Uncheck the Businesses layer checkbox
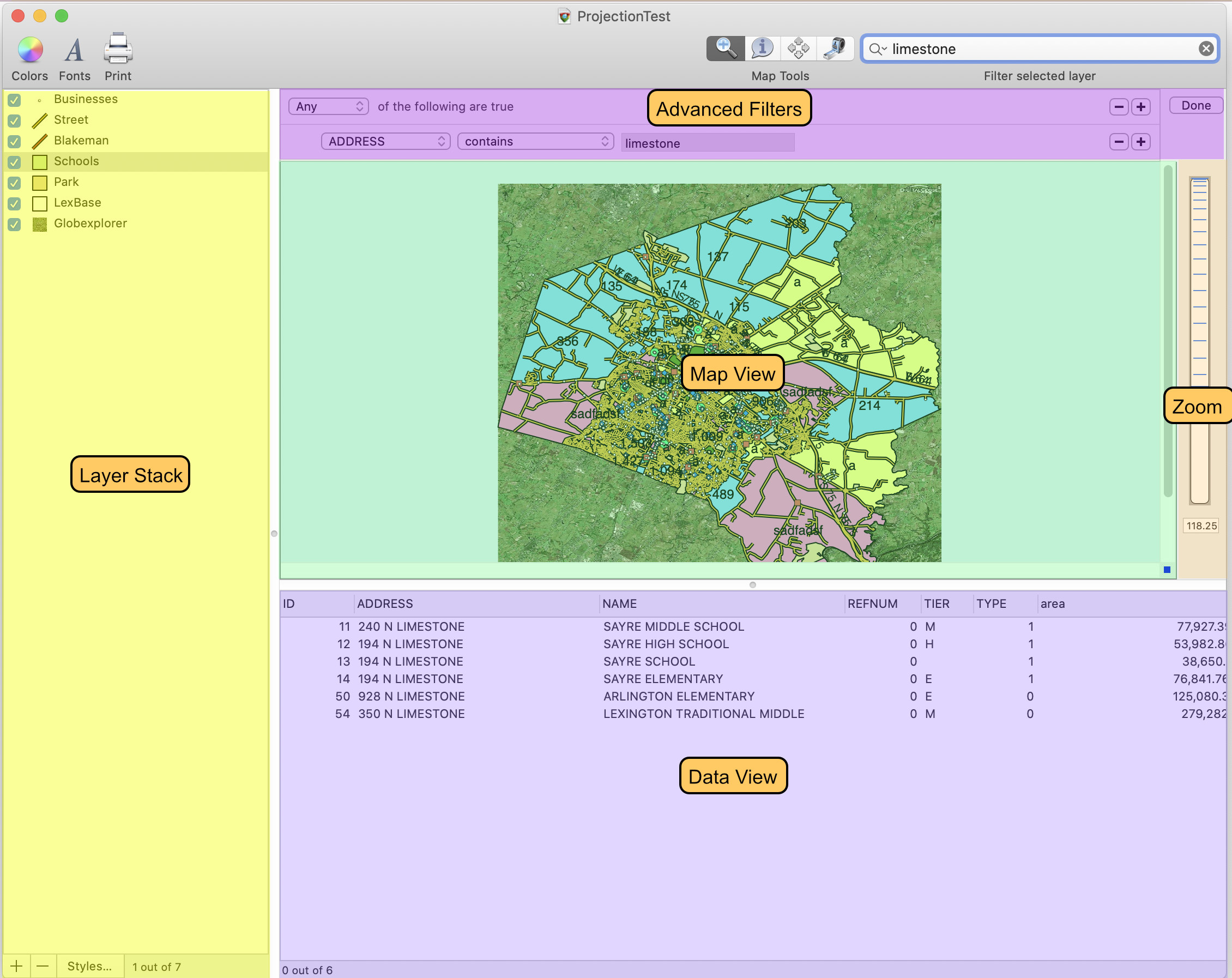 14,100
